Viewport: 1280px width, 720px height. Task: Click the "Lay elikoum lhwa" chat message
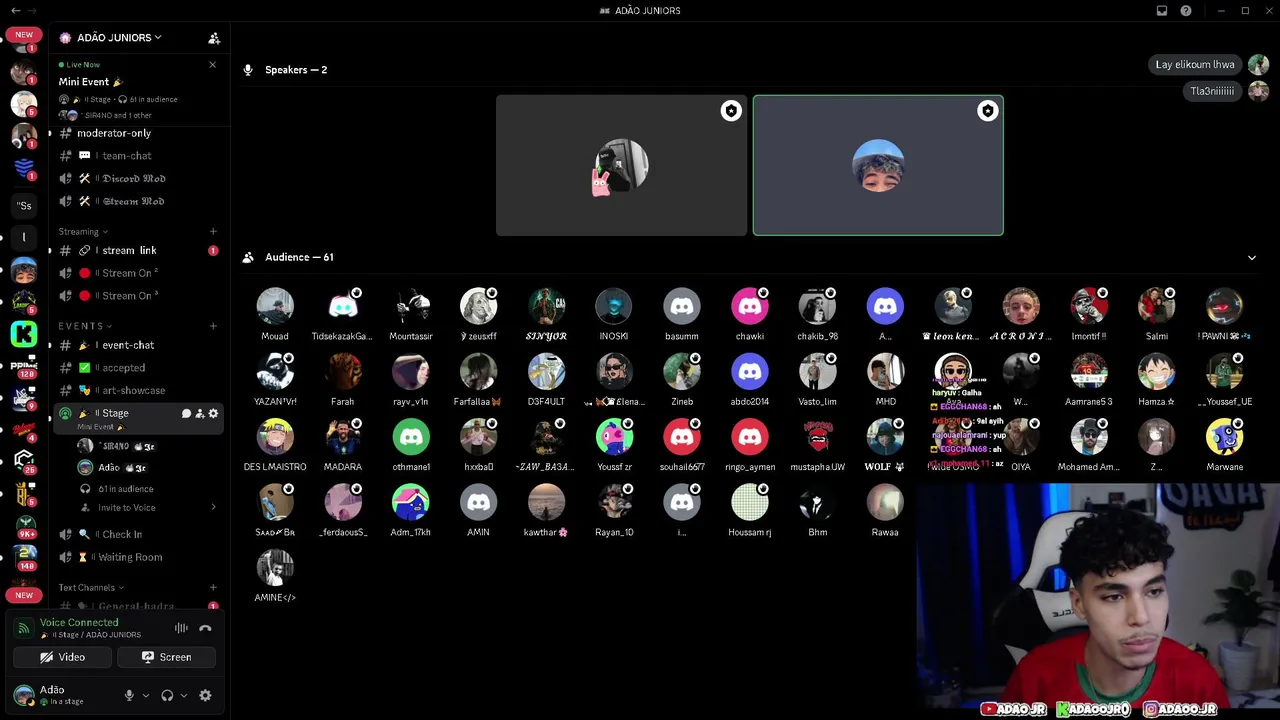(1195, 65)
